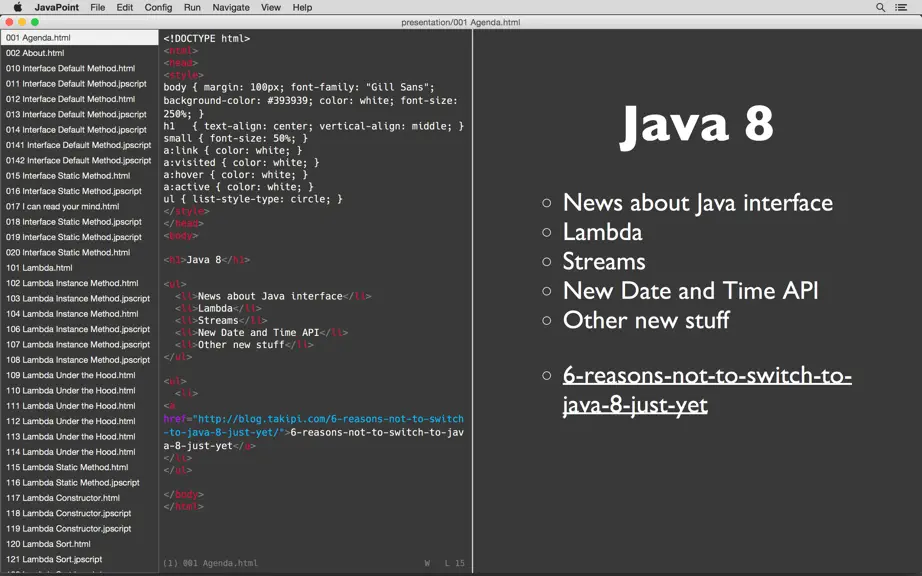
Task: Select 002 About.html in file list
Action: [x=79, y=53]
